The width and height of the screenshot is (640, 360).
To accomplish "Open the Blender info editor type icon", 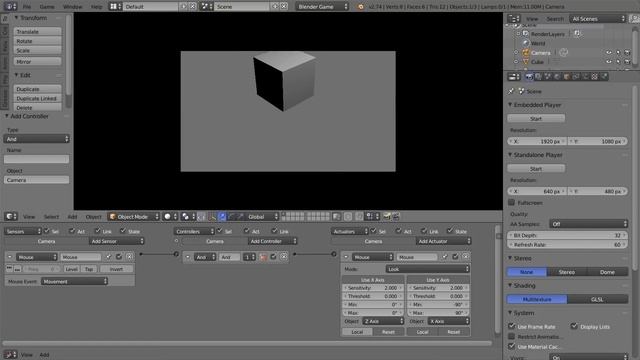I will tap(10, 7).
